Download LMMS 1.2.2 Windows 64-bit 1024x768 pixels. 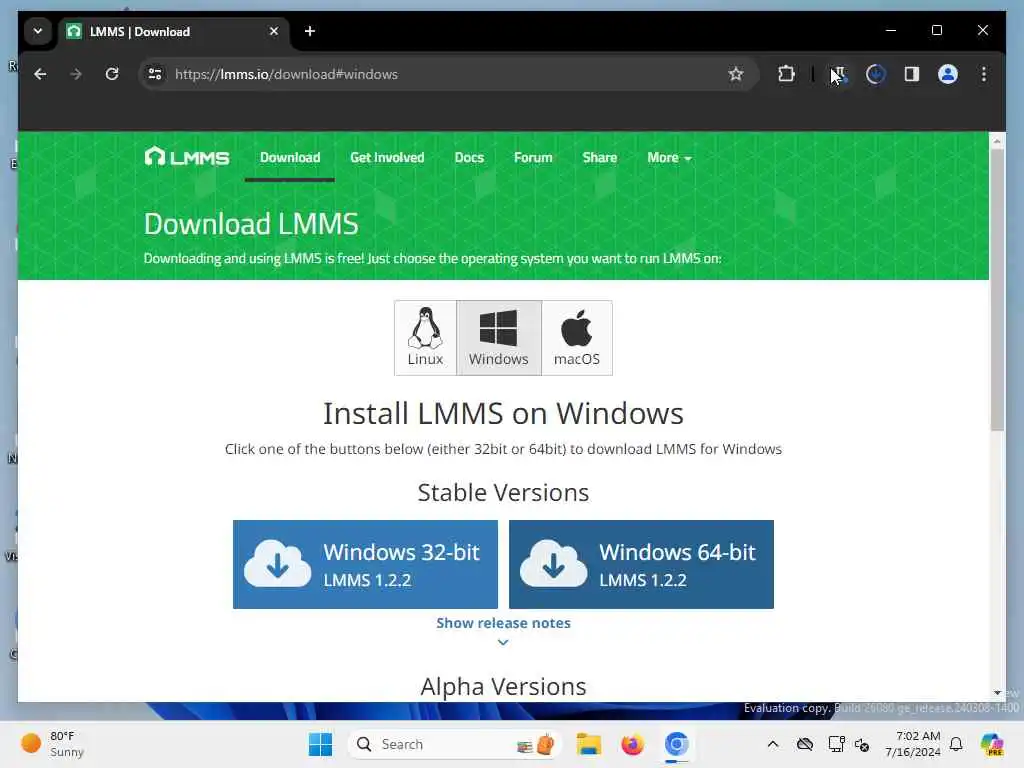click(641, 564)
